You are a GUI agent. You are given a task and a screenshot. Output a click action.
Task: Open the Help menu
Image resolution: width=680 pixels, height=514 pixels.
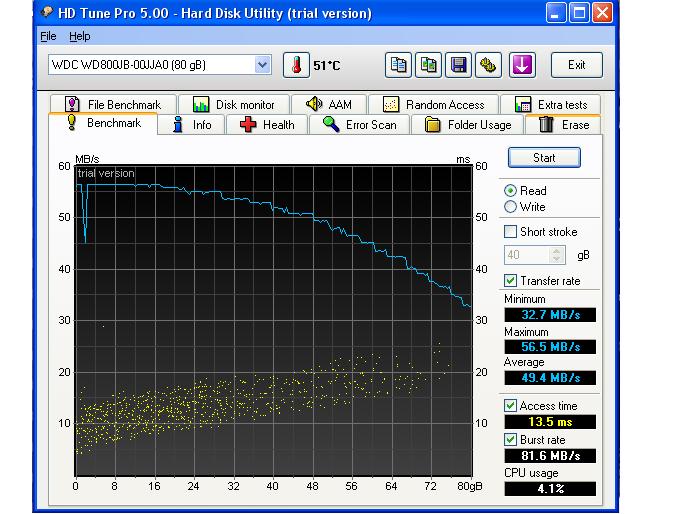tap(79, 36)
